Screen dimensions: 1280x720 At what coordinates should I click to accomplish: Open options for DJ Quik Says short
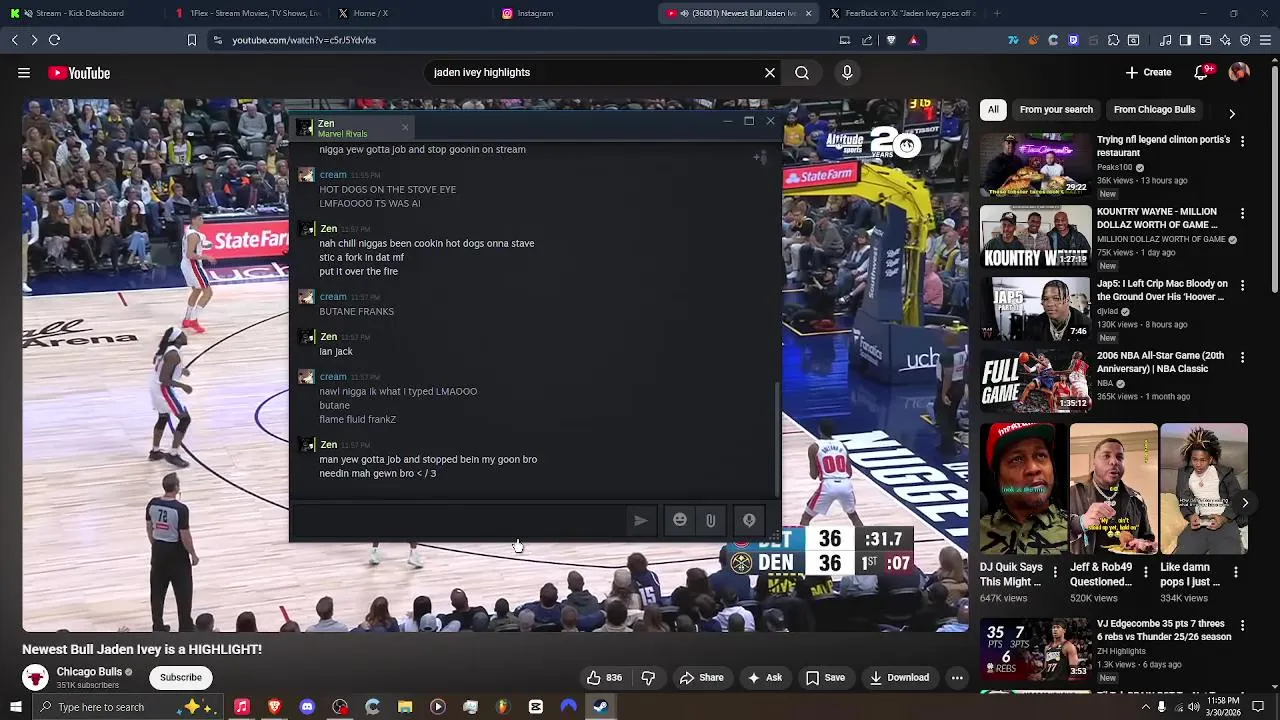click(x=1055, y=572)
